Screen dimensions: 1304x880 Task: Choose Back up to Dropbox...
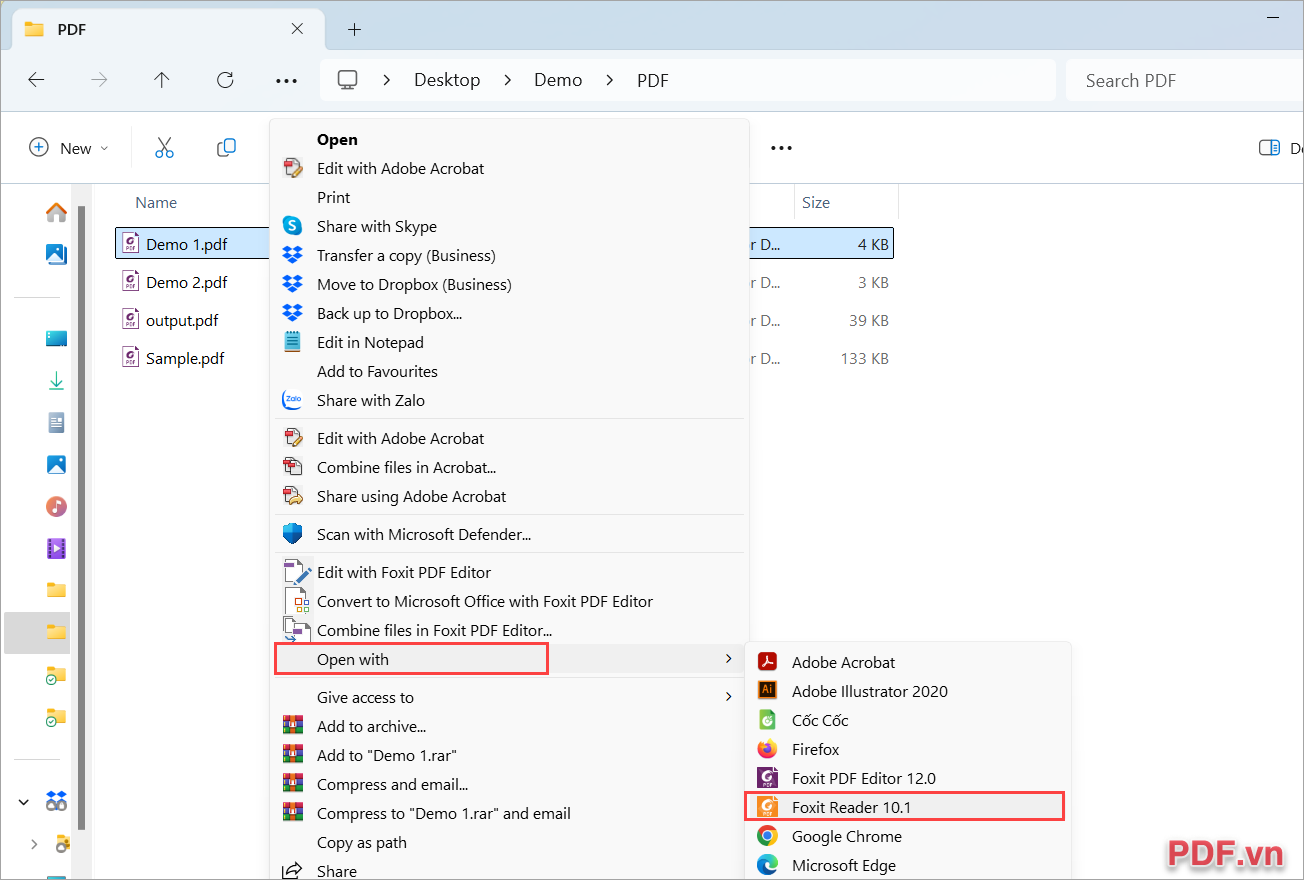(x=389, y=313)
